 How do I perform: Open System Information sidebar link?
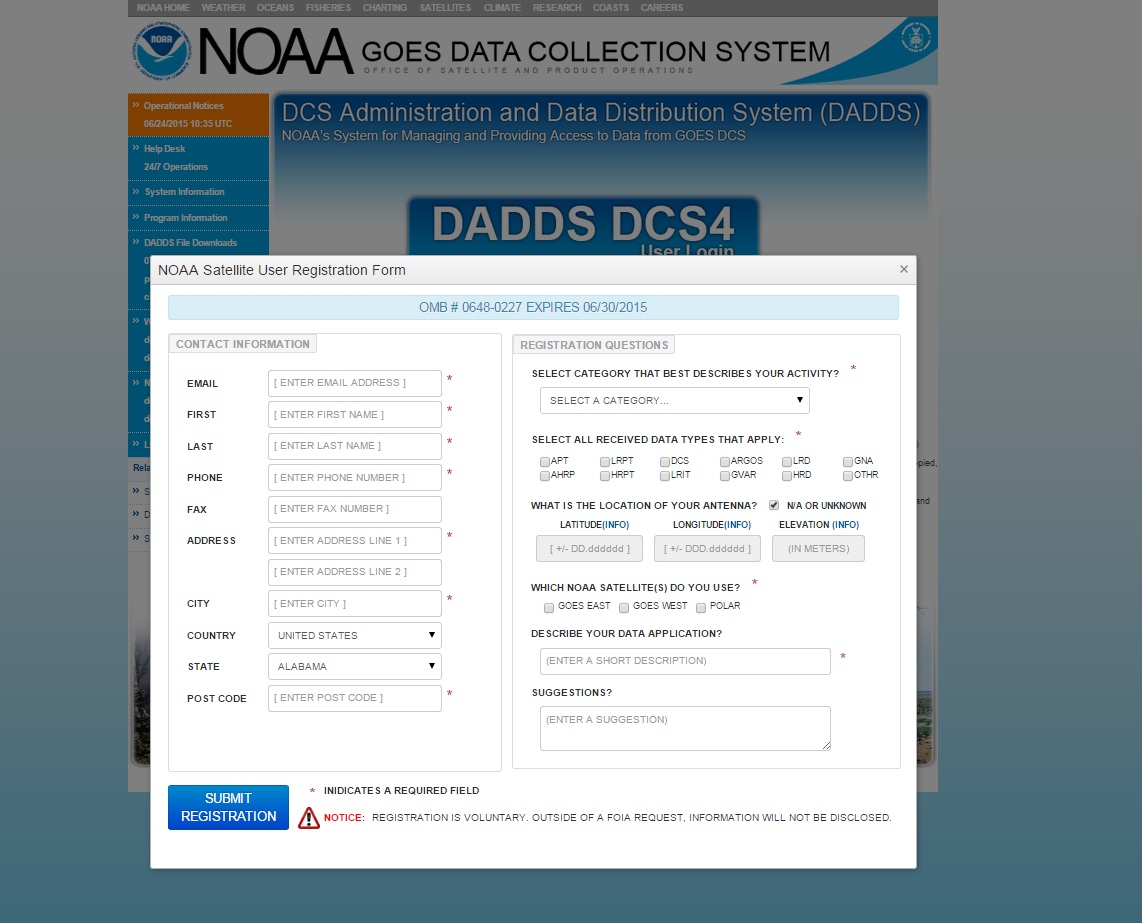pos(184,192)
